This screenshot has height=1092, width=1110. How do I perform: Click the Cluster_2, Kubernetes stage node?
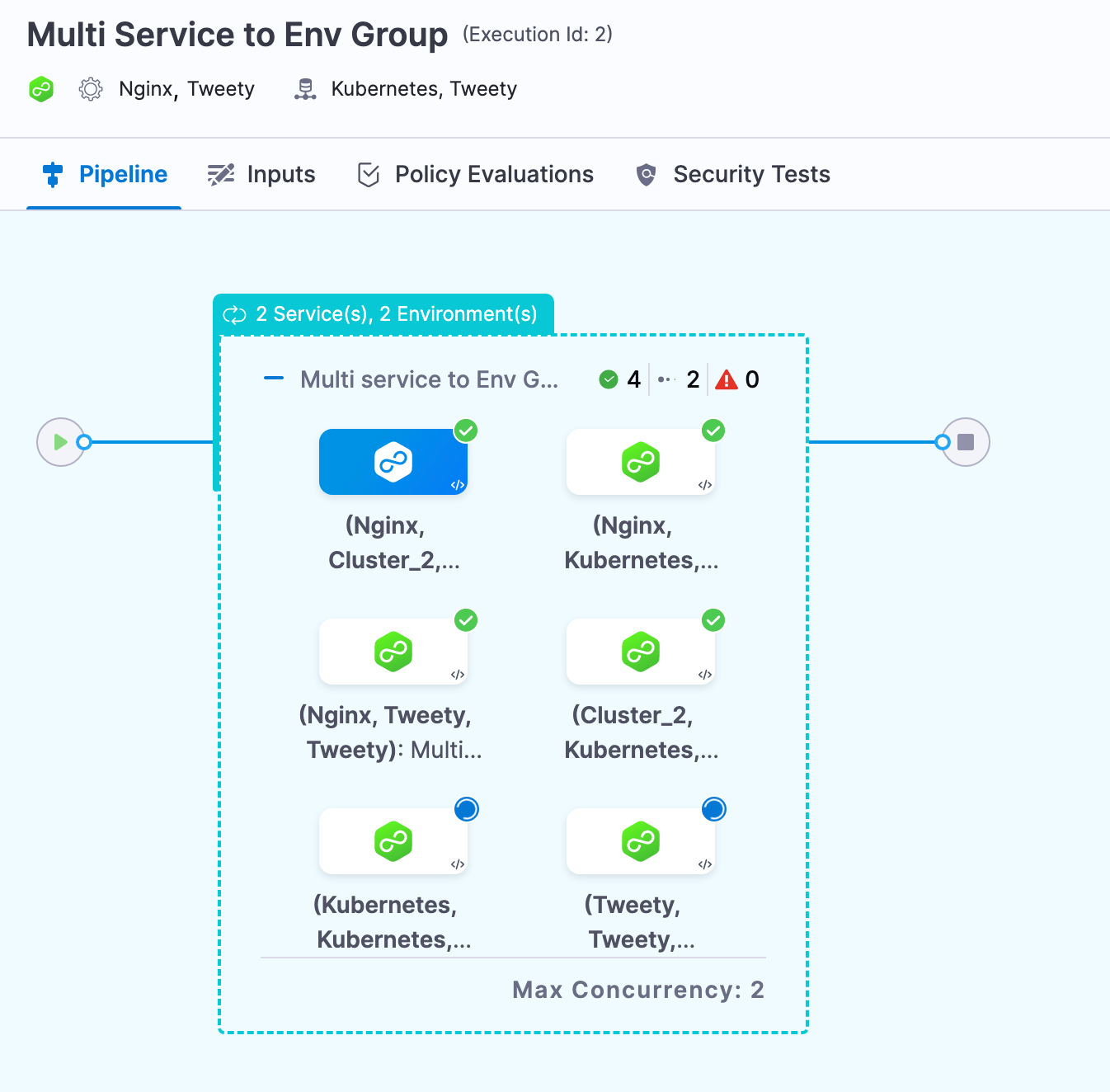click(641, 652)
